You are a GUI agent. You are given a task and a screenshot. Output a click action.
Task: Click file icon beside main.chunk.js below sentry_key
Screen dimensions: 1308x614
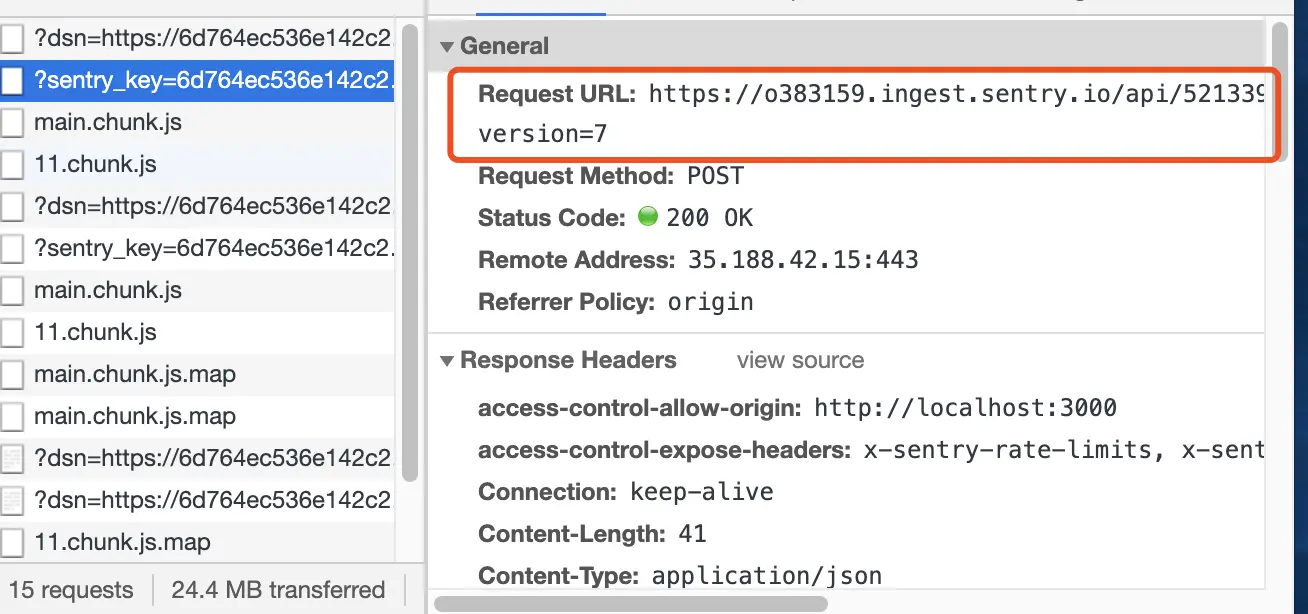coord(12,123)
